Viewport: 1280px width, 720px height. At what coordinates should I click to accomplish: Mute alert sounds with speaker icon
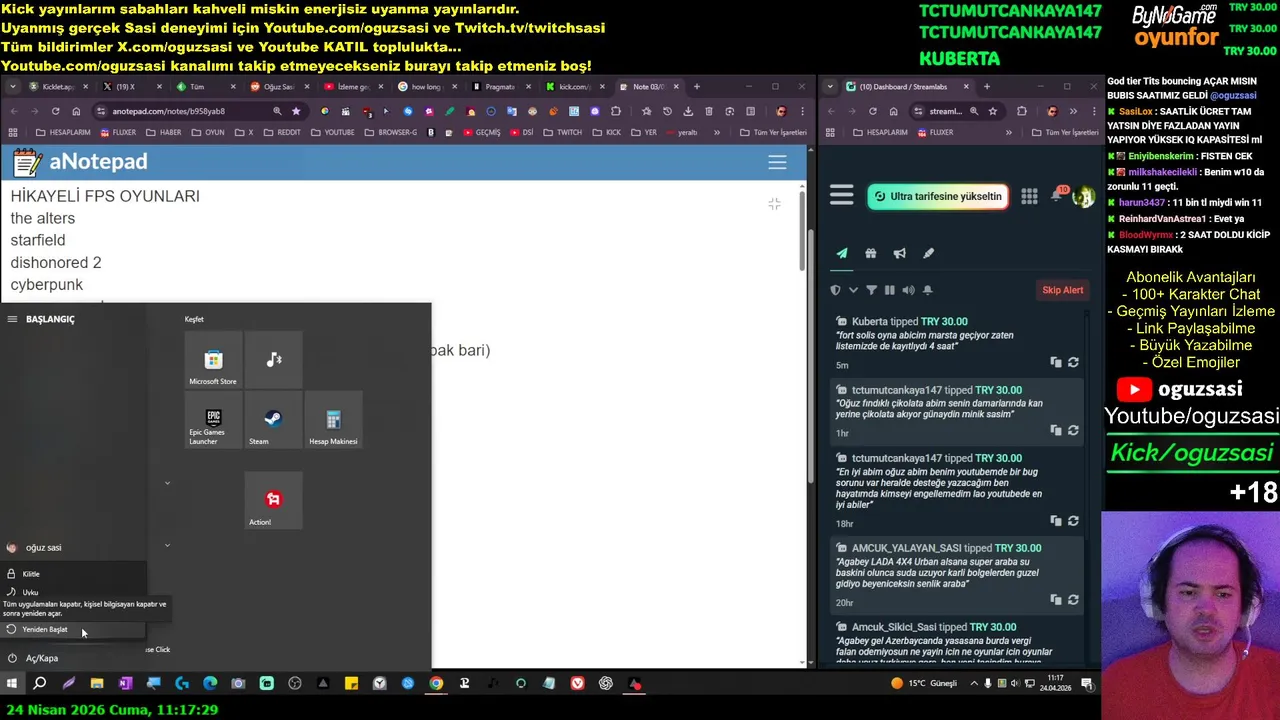tap(908, 290)
